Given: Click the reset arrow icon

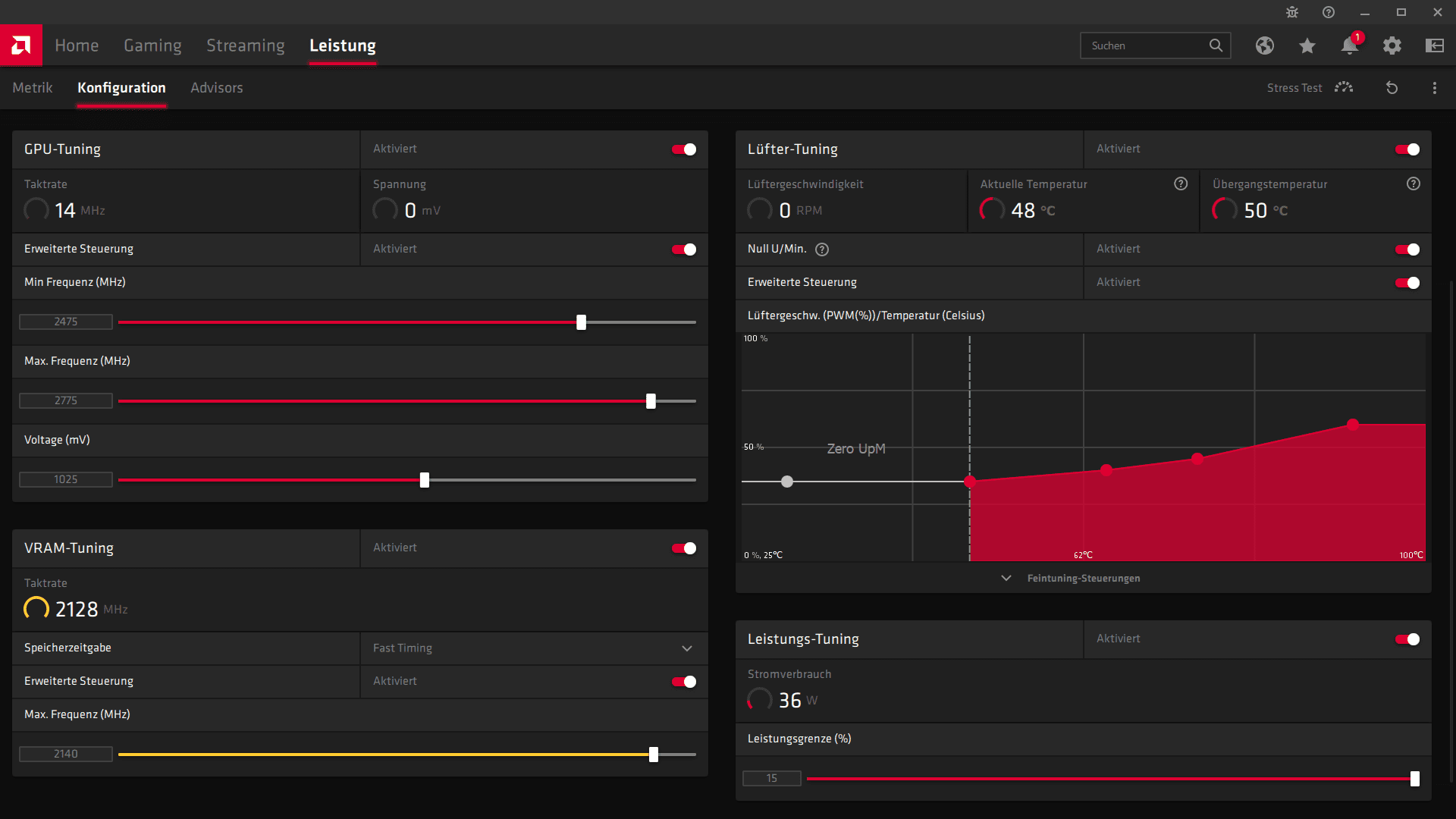Looking at the screenshot, I should 1392,88.
